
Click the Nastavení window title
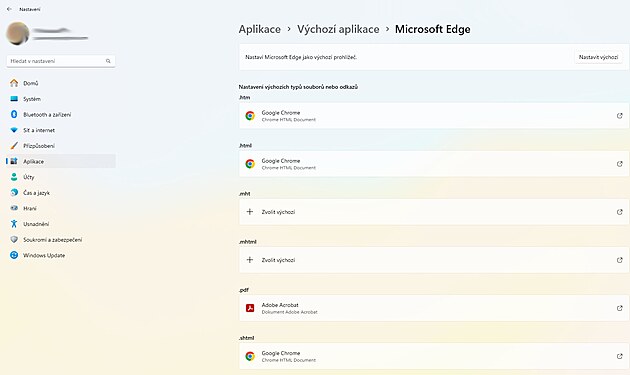[30, 9]
